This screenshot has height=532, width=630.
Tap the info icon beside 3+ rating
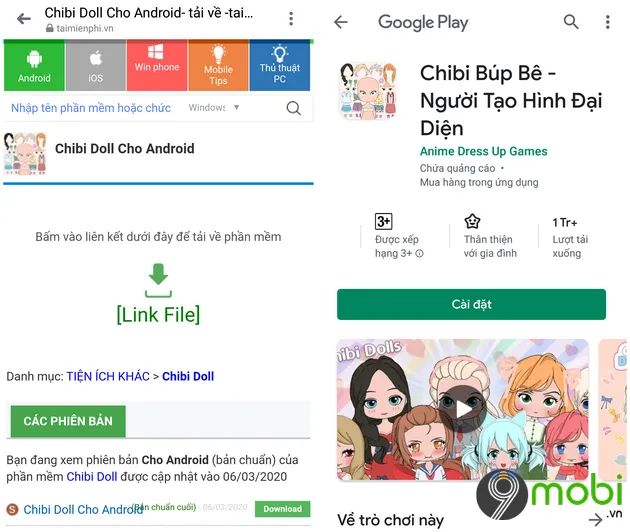(419, 254)
